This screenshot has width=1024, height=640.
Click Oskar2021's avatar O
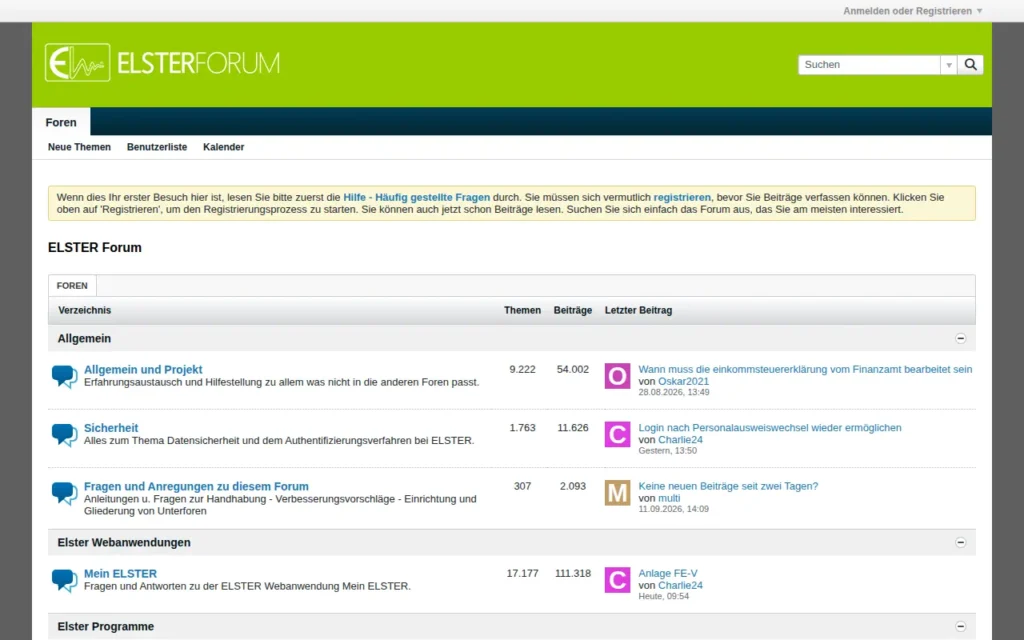[617, 376]
